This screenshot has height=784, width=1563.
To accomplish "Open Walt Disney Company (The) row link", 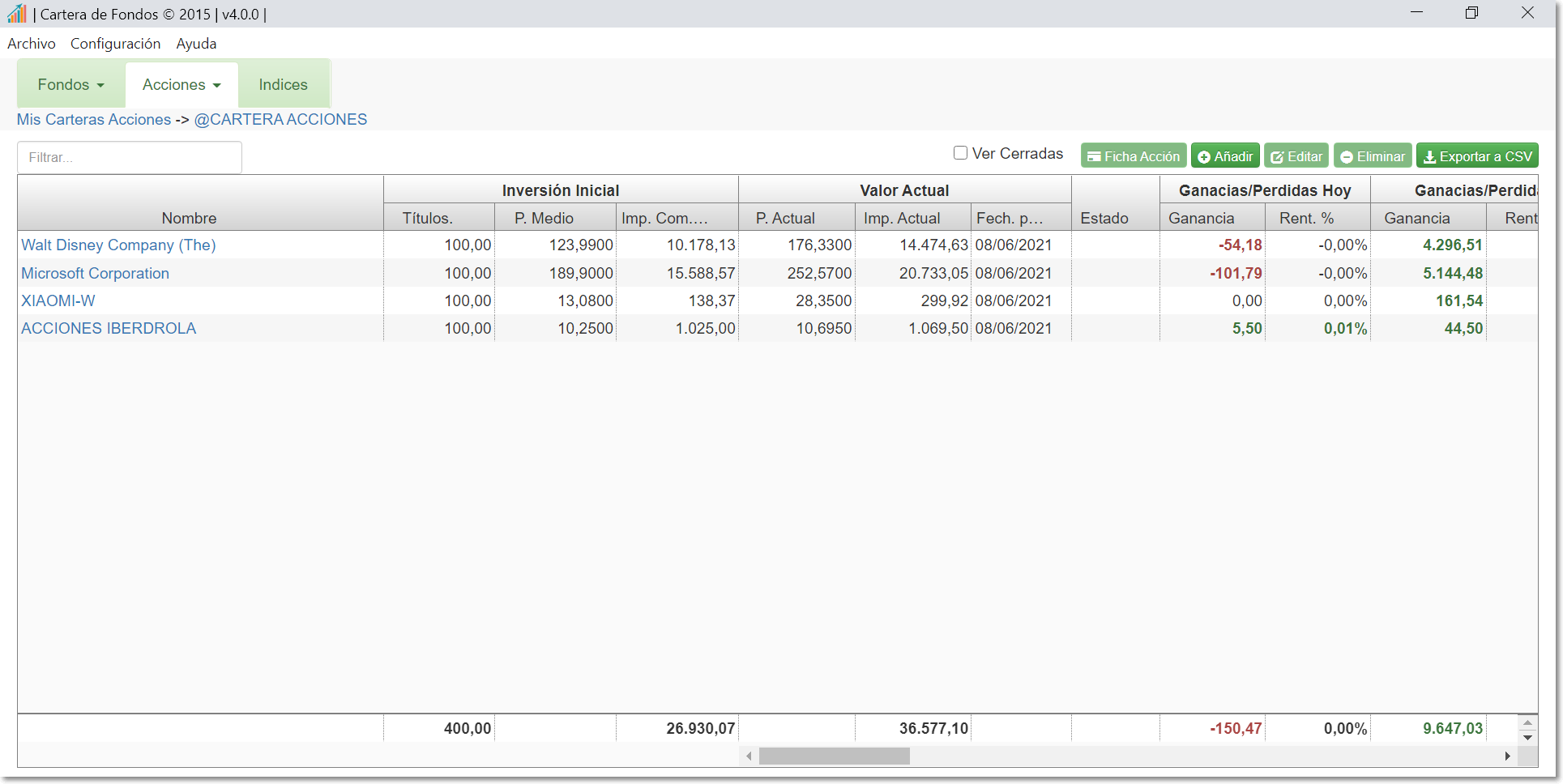I will tap(118, 245).
